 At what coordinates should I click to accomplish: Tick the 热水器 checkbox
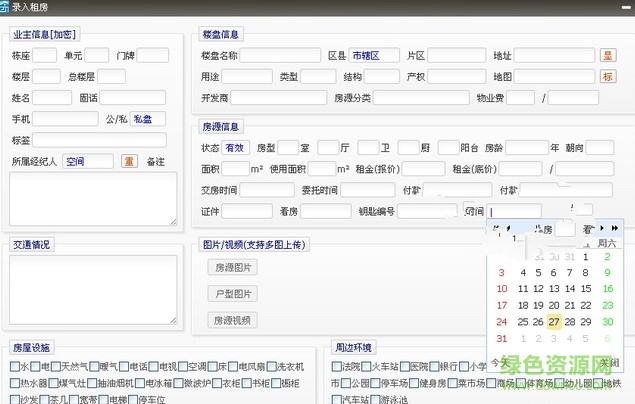point(14,383)
